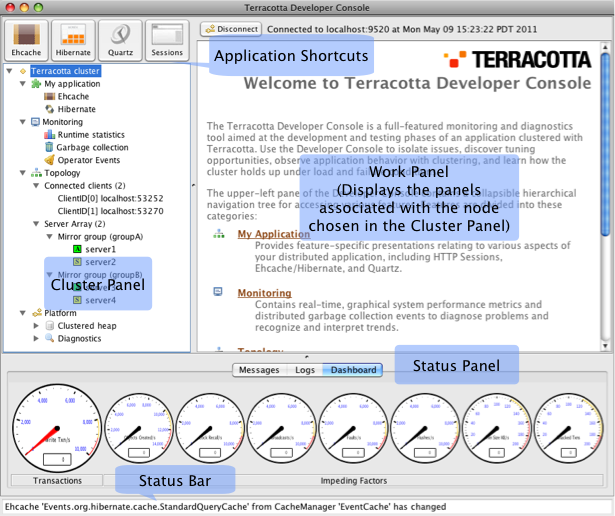Viewport: 615px width, 516px height.
Task: Click the scroll up arrow of work panel
Action: pyautogui.click(x=605, y=47)
